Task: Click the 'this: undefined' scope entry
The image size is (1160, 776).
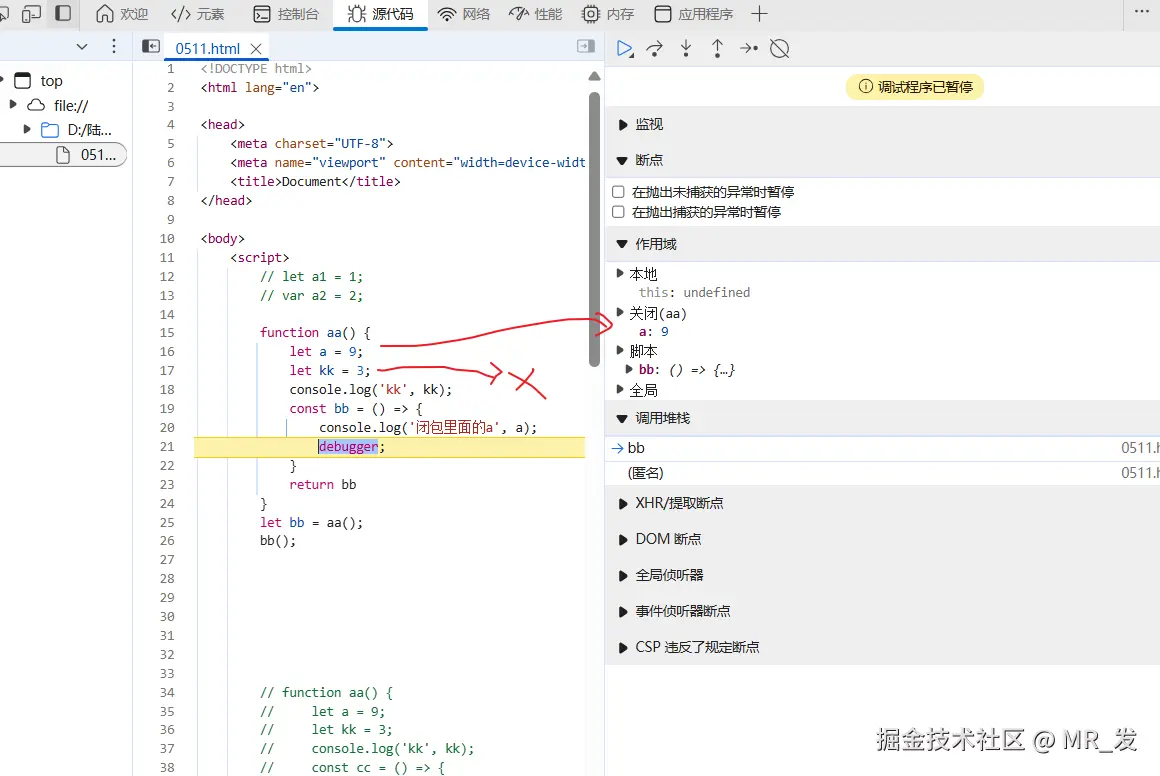Action: click(694, 293)
